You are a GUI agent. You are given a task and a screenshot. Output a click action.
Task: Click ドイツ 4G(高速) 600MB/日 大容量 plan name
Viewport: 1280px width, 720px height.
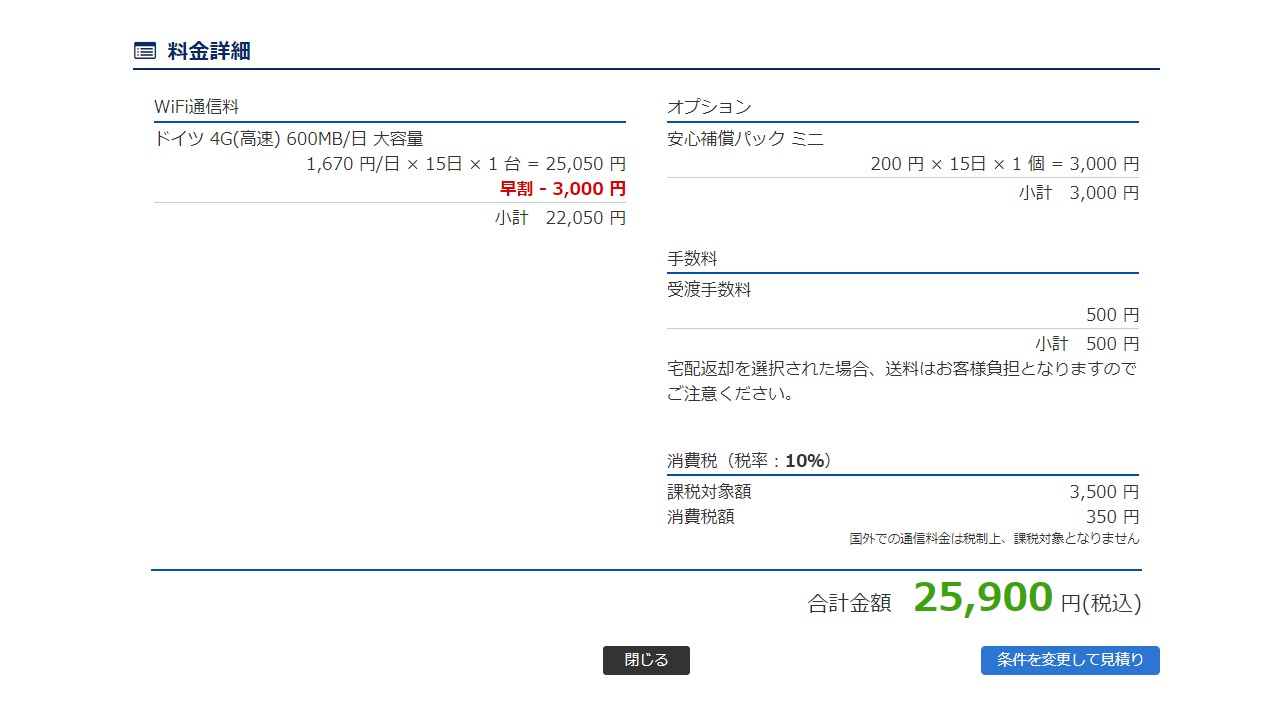[289, 139]
